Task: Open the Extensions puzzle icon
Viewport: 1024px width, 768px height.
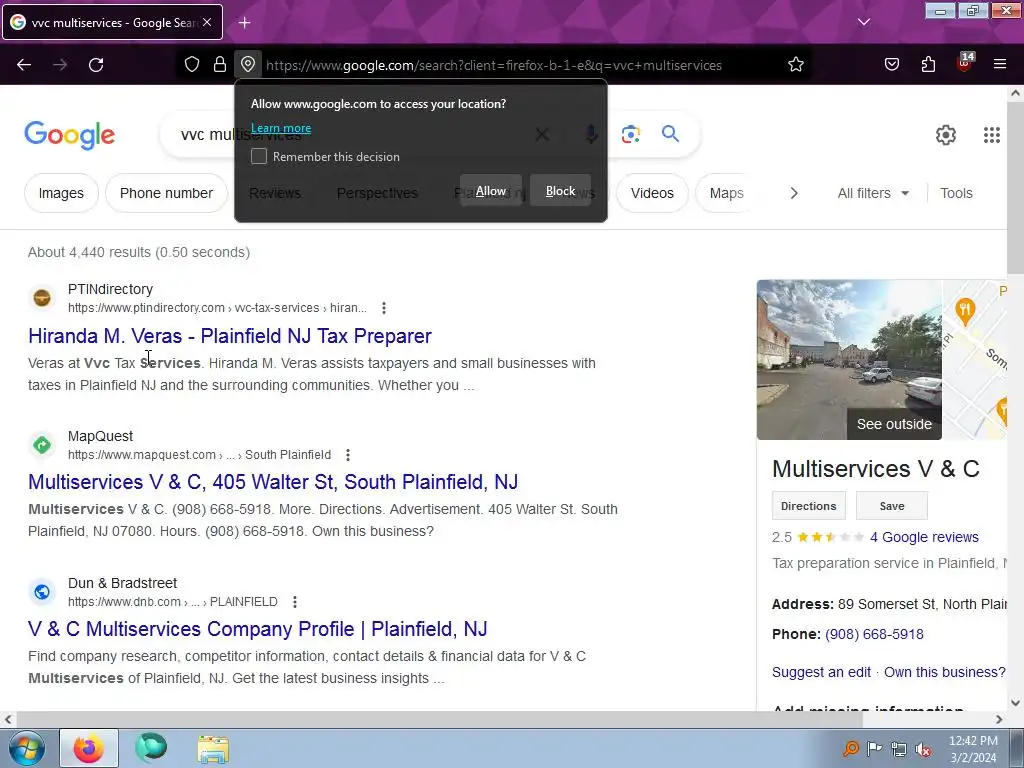Action: (x=928, y=65)
